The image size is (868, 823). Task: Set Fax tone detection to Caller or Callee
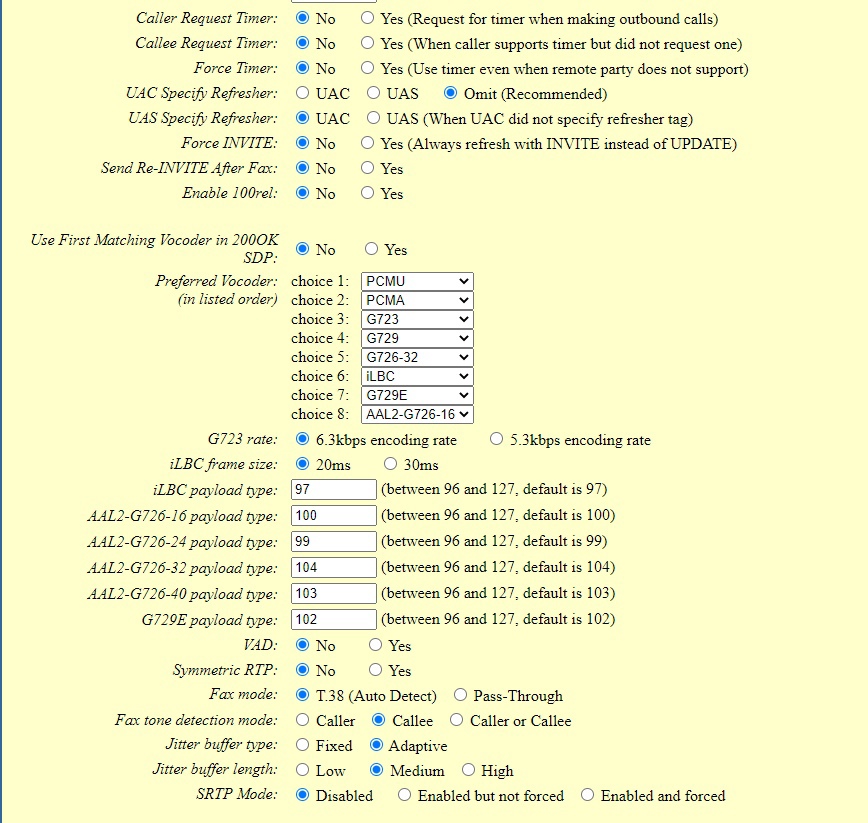[x=456, y=720]
